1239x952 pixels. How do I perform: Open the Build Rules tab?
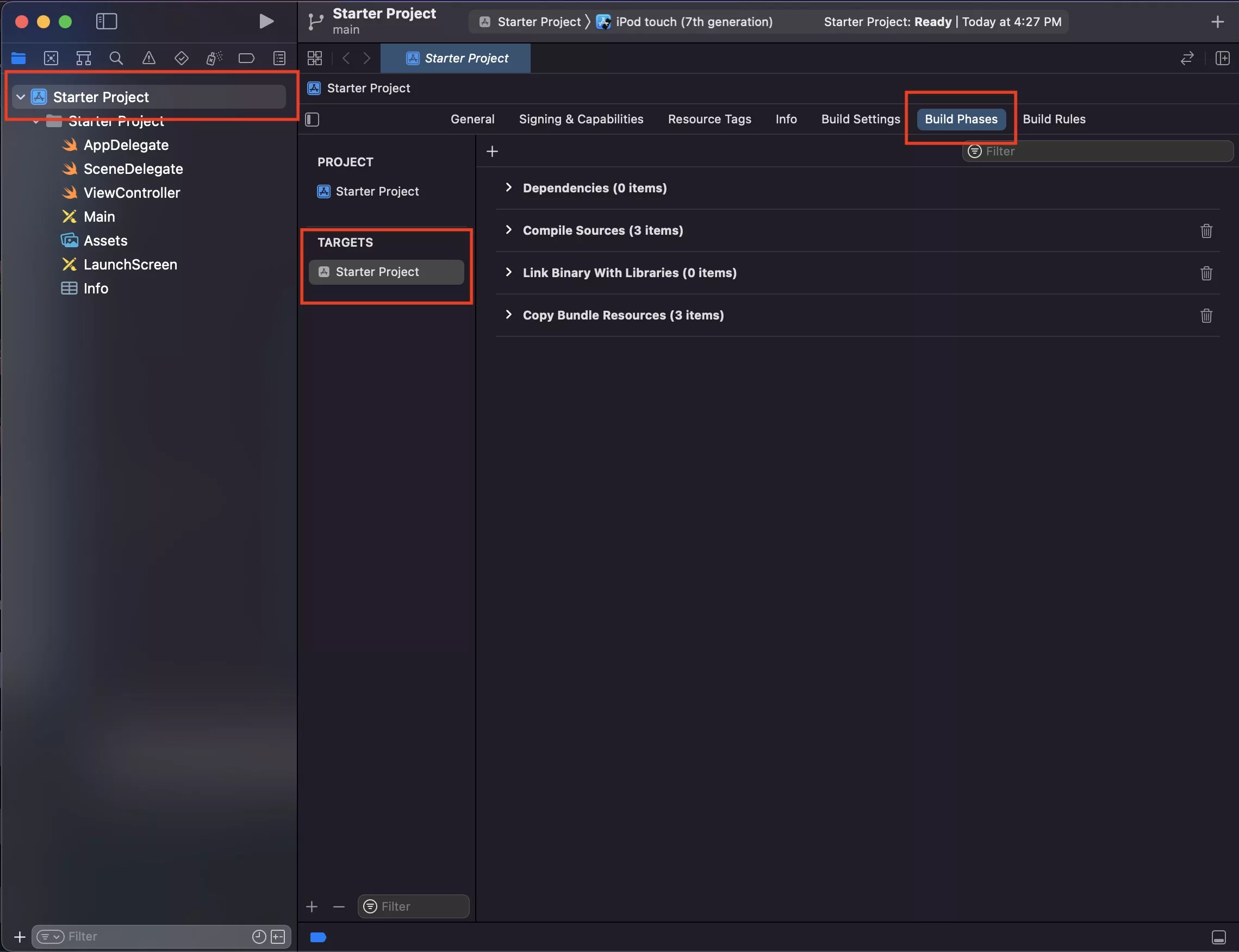1054,119
